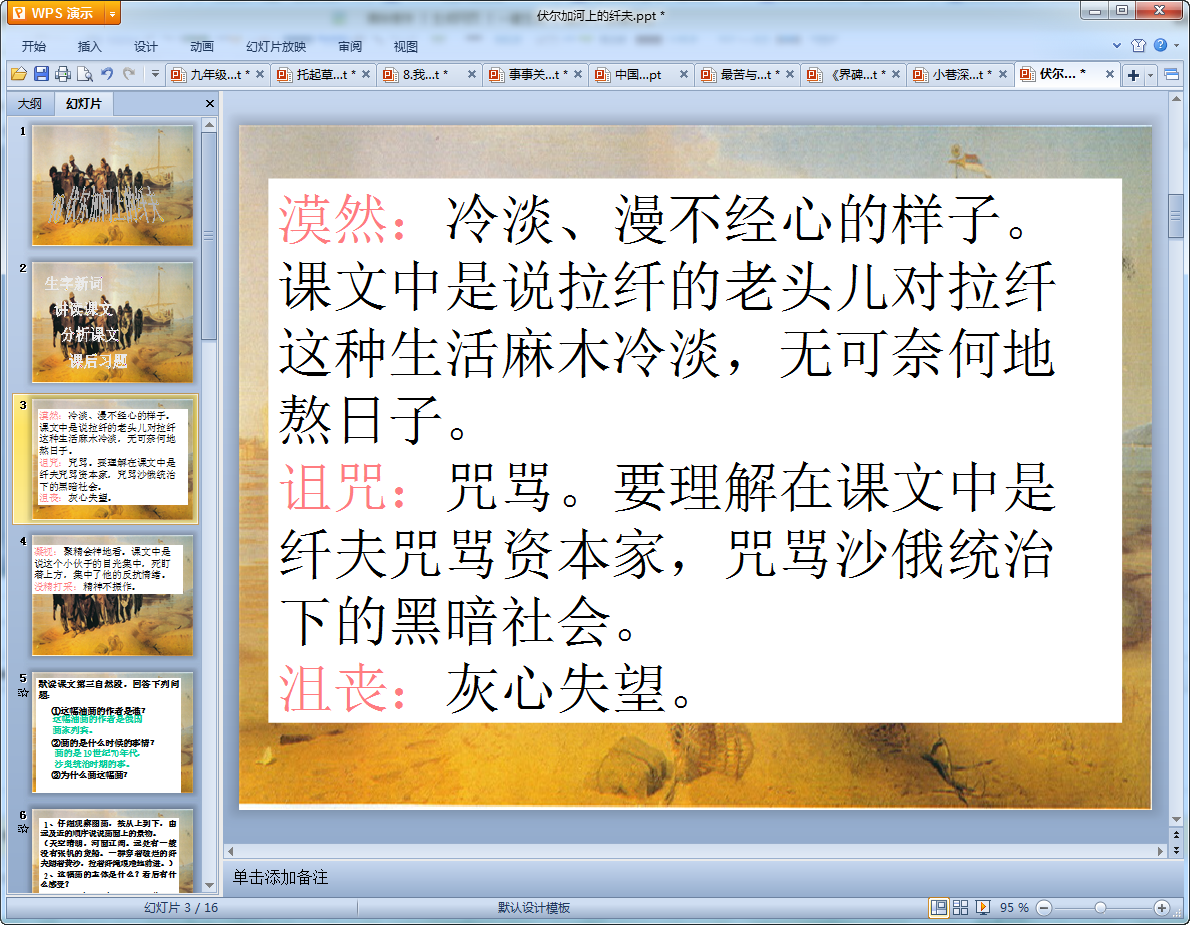Open the 开始 menu tab

[x=33, y=46]
